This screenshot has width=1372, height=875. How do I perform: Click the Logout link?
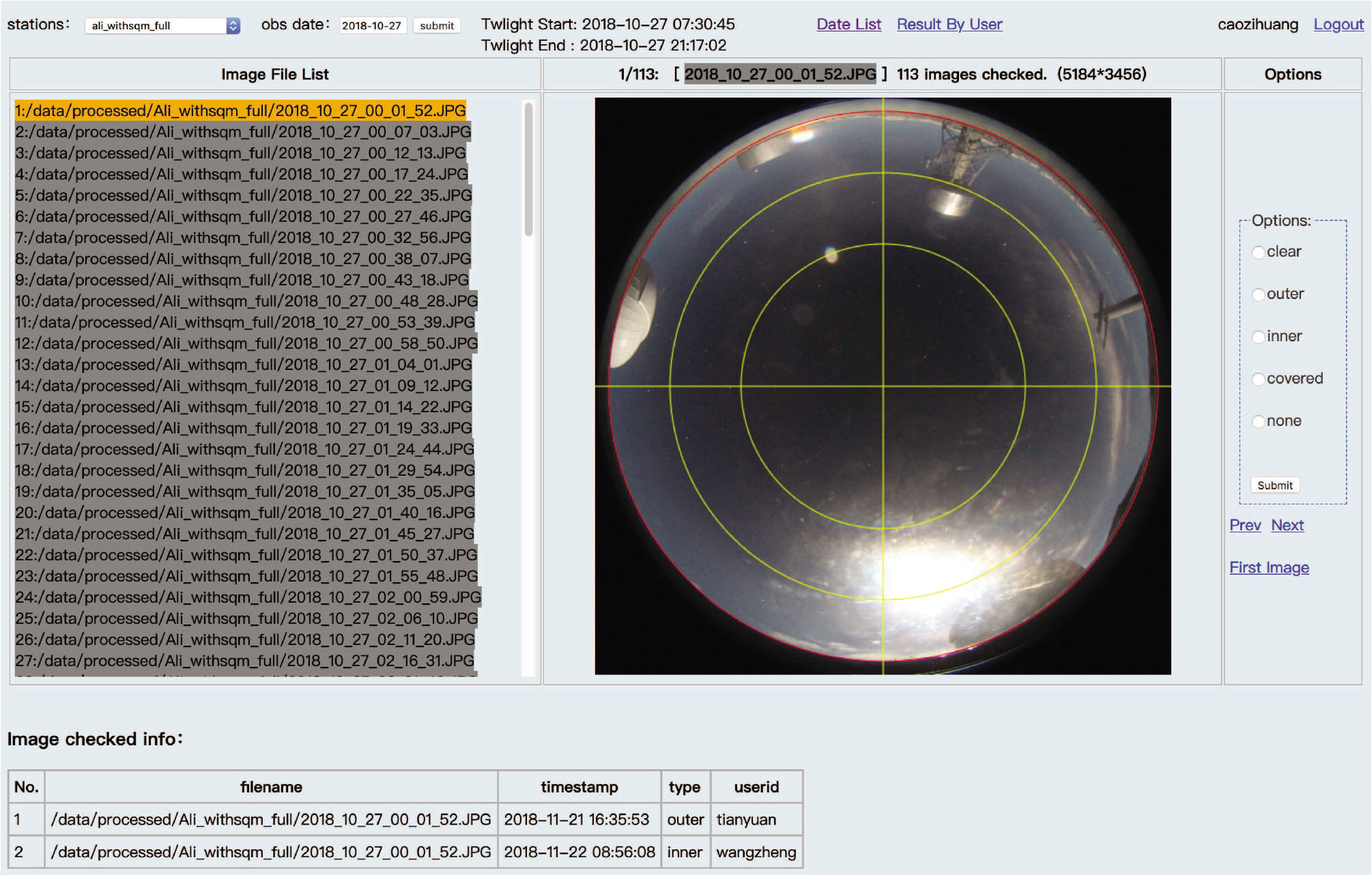click(1338, 25)
